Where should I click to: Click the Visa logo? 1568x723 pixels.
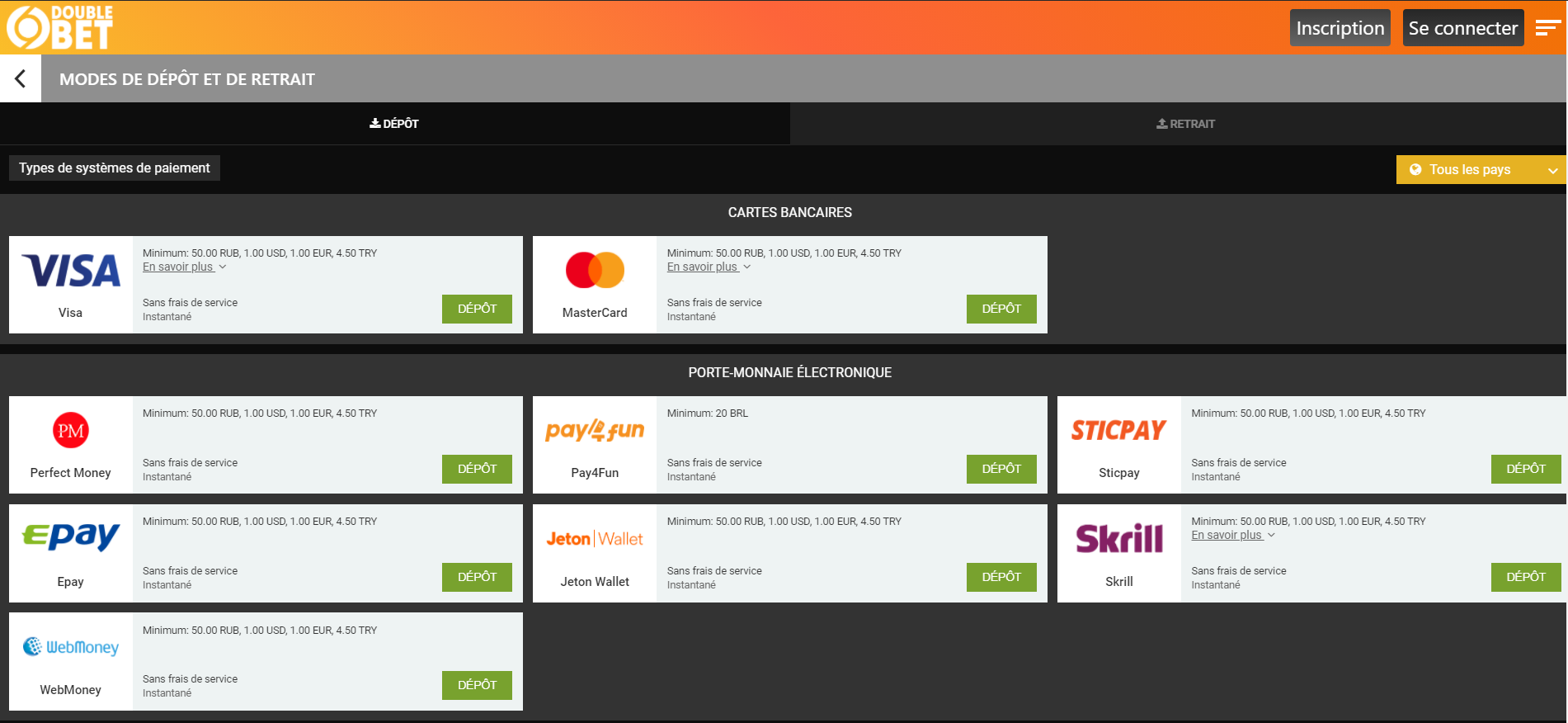point(71,271)
